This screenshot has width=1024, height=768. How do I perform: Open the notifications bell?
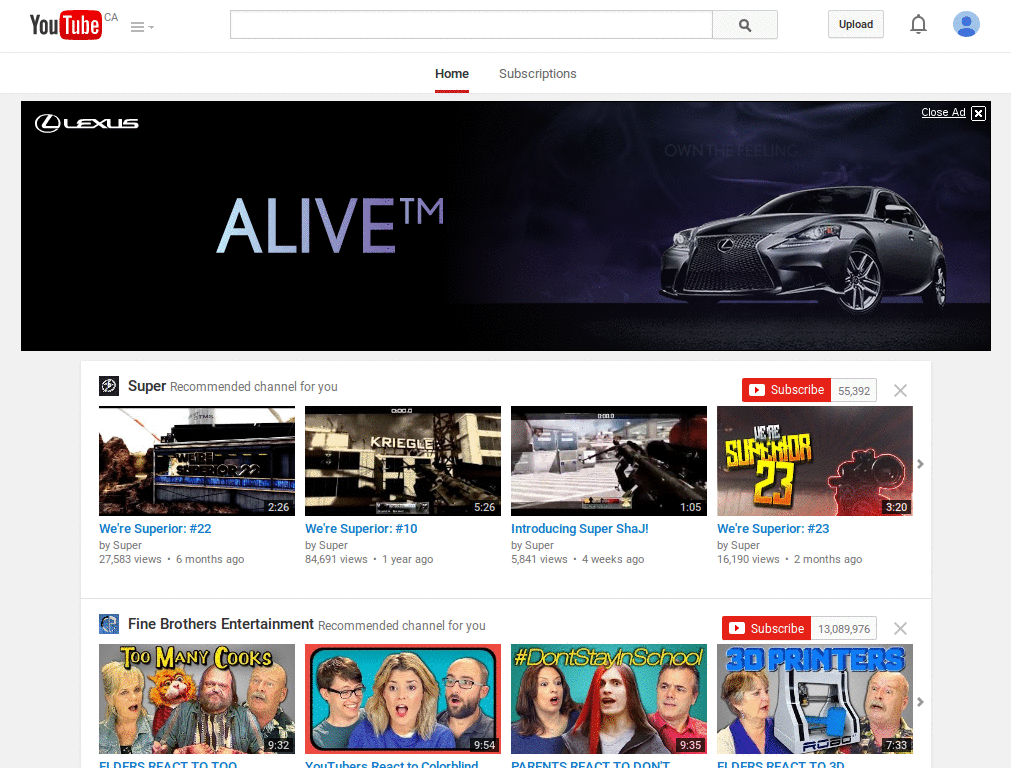pos(918,24)
